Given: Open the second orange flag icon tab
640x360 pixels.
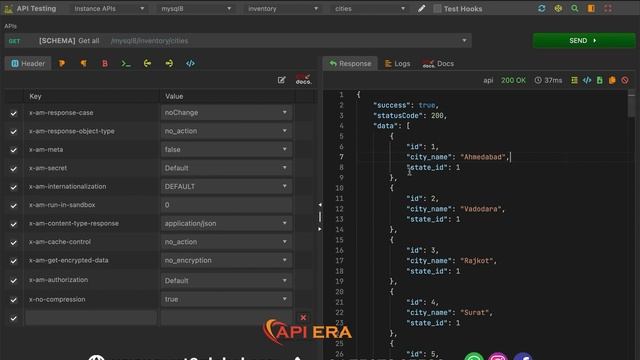Looking at the screenshot, I should 83,63.
